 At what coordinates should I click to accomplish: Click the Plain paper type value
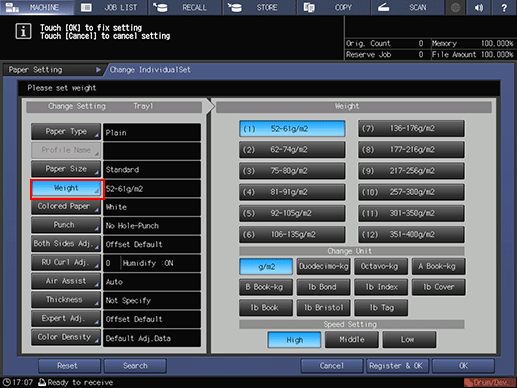pyautogui.click(x=152, y=132)
